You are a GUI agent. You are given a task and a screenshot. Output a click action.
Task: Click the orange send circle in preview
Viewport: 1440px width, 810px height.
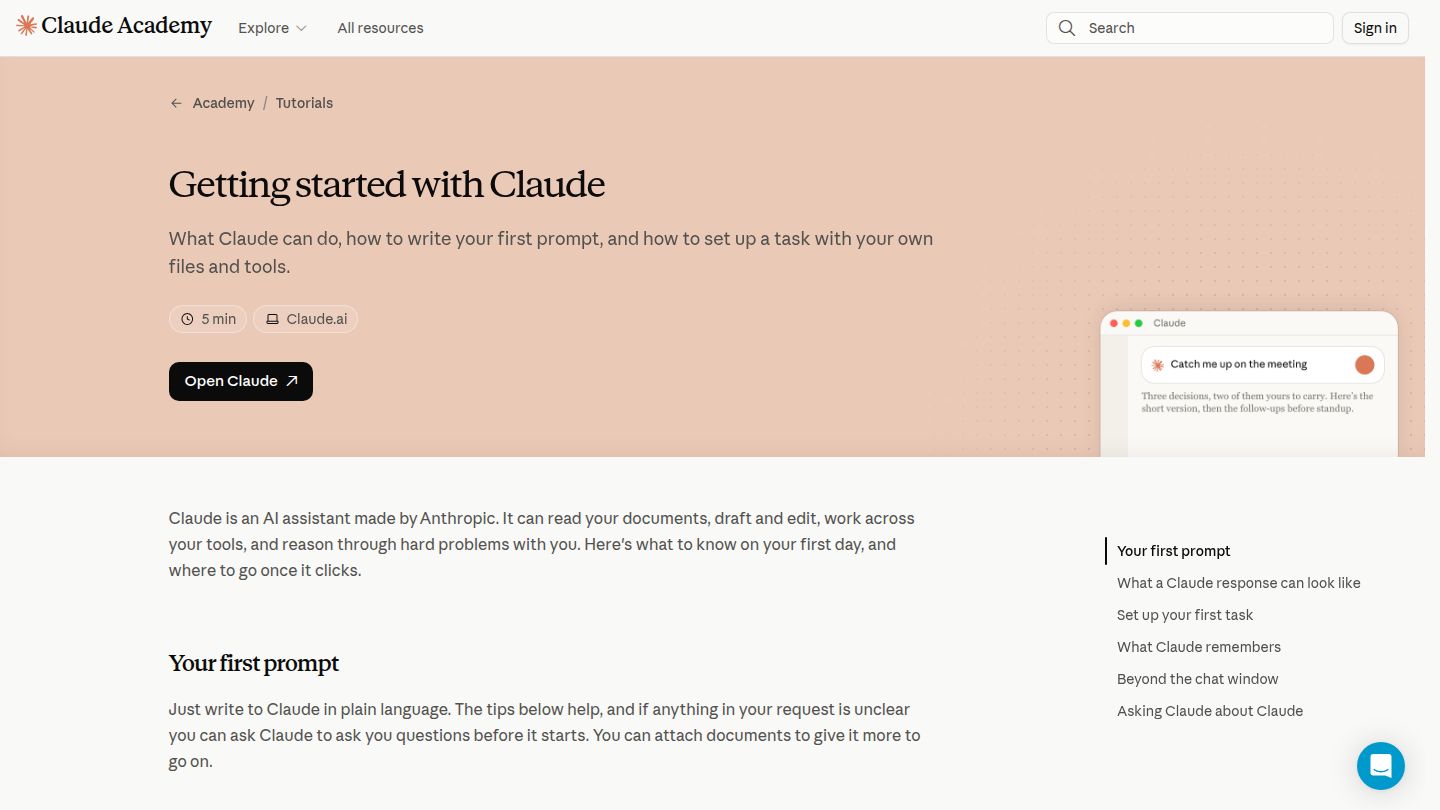point(1364,365)
